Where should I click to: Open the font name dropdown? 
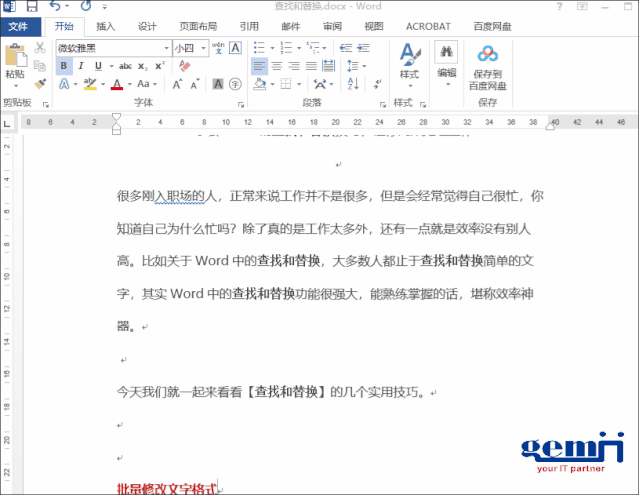(166, 48)
